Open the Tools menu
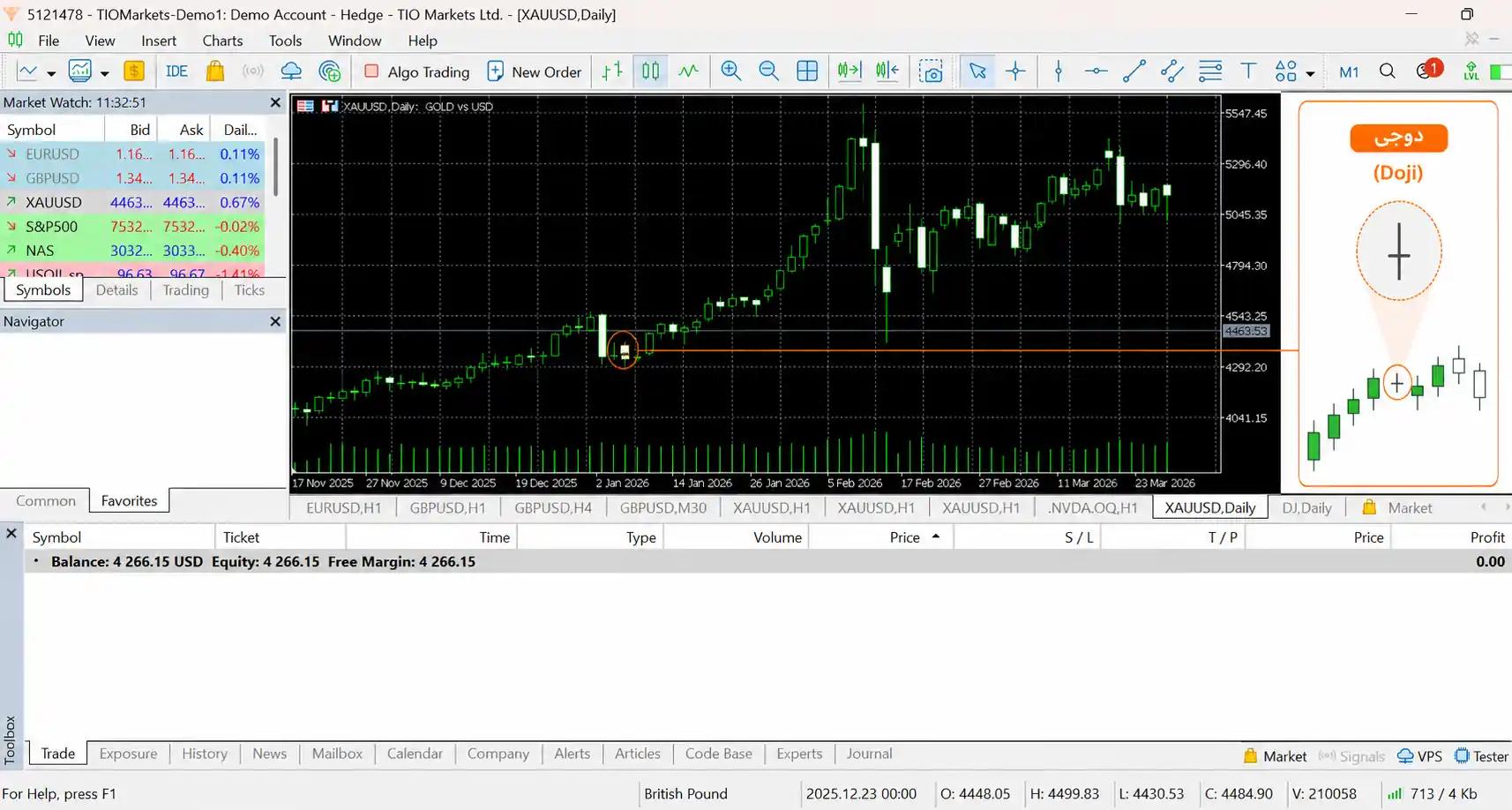Image resolution: width=1512 pixels, height=810 pixels. [285, 41]
